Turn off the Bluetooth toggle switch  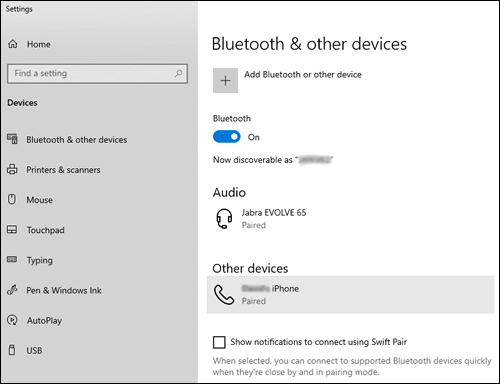point(226,137)
